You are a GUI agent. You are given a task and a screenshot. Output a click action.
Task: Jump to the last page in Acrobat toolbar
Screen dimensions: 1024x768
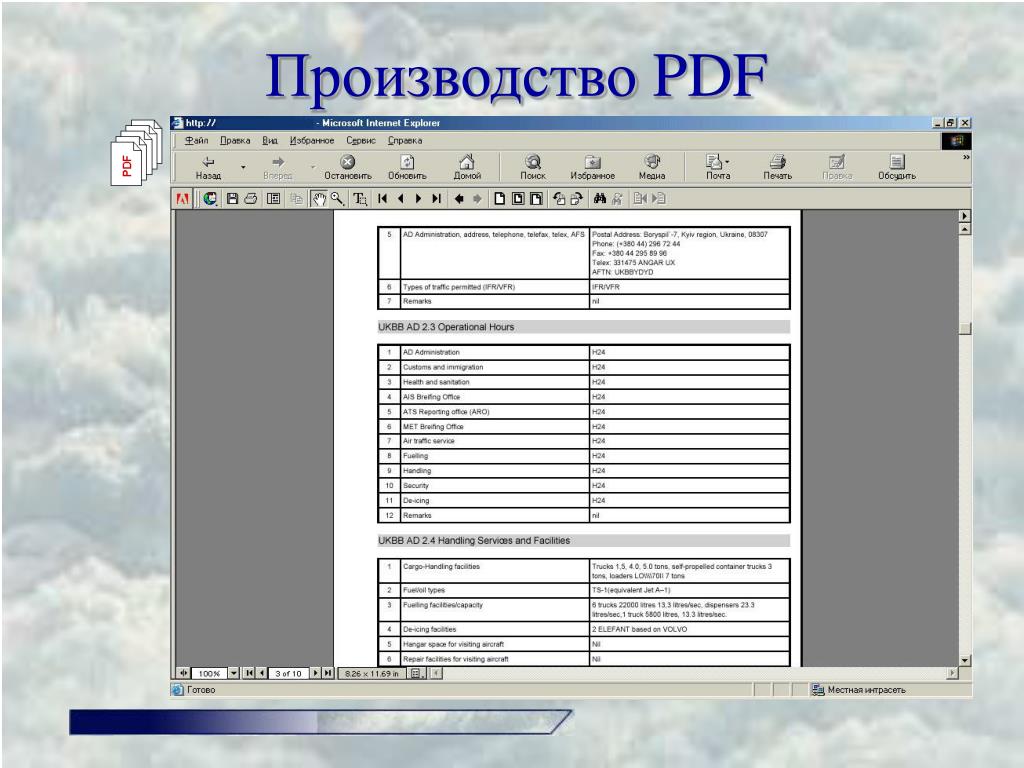click(x=437, y=199)
